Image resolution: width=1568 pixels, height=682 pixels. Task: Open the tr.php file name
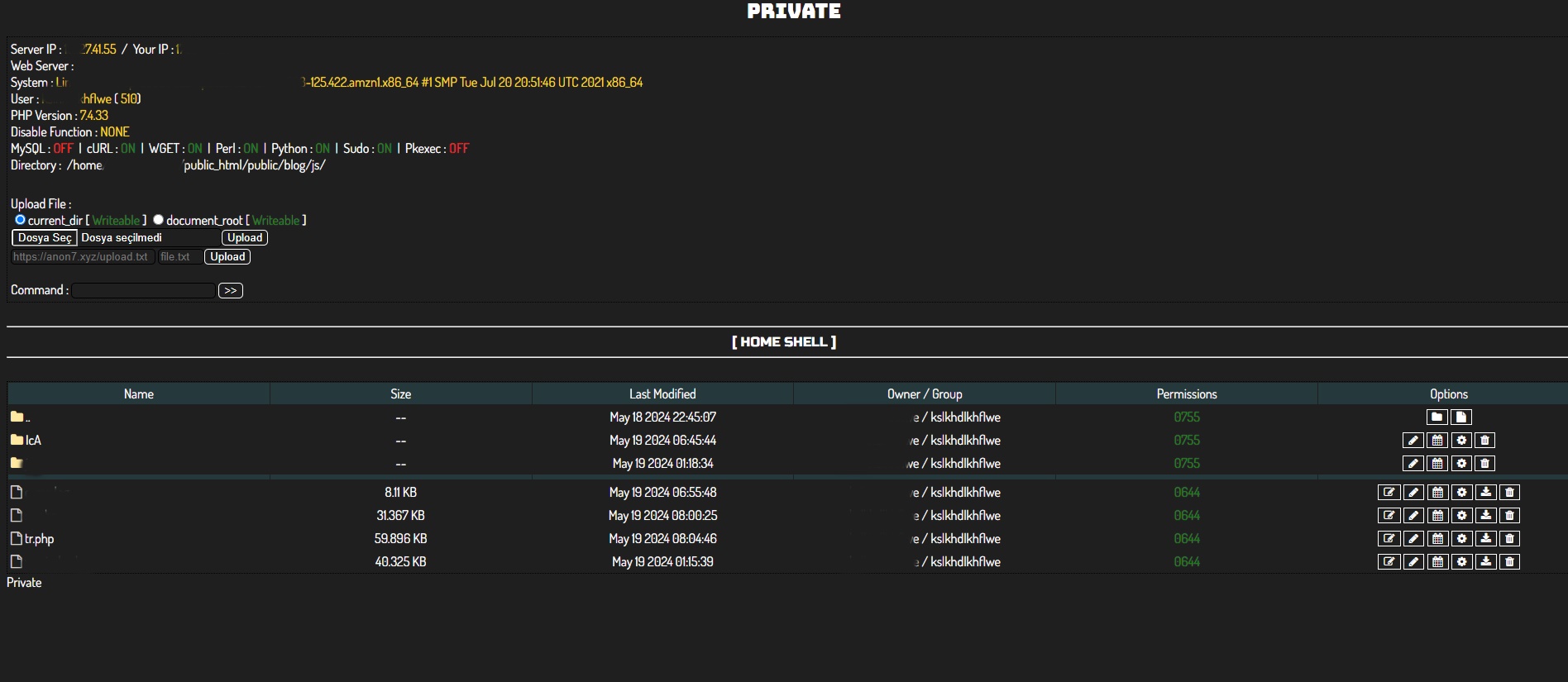pyautogui.click(x=40, y=539)
